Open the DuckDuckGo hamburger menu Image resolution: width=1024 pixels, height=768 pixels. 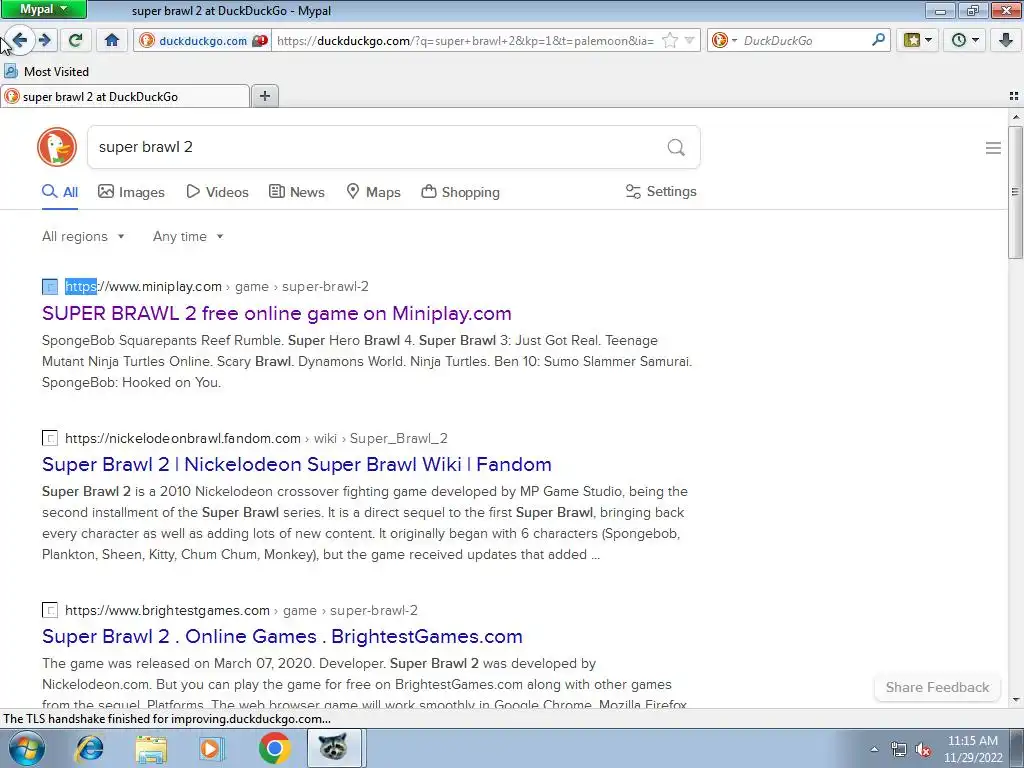tap(993, 148)
